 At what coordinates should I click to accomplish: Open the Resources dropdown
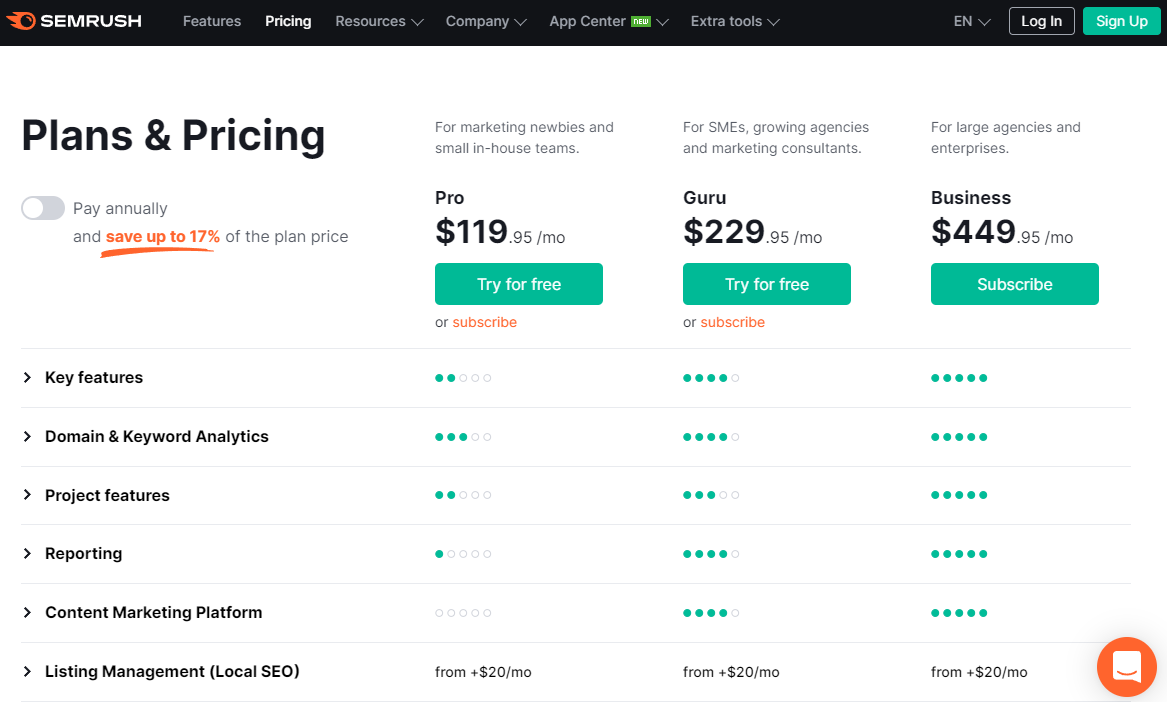[379, 21]
